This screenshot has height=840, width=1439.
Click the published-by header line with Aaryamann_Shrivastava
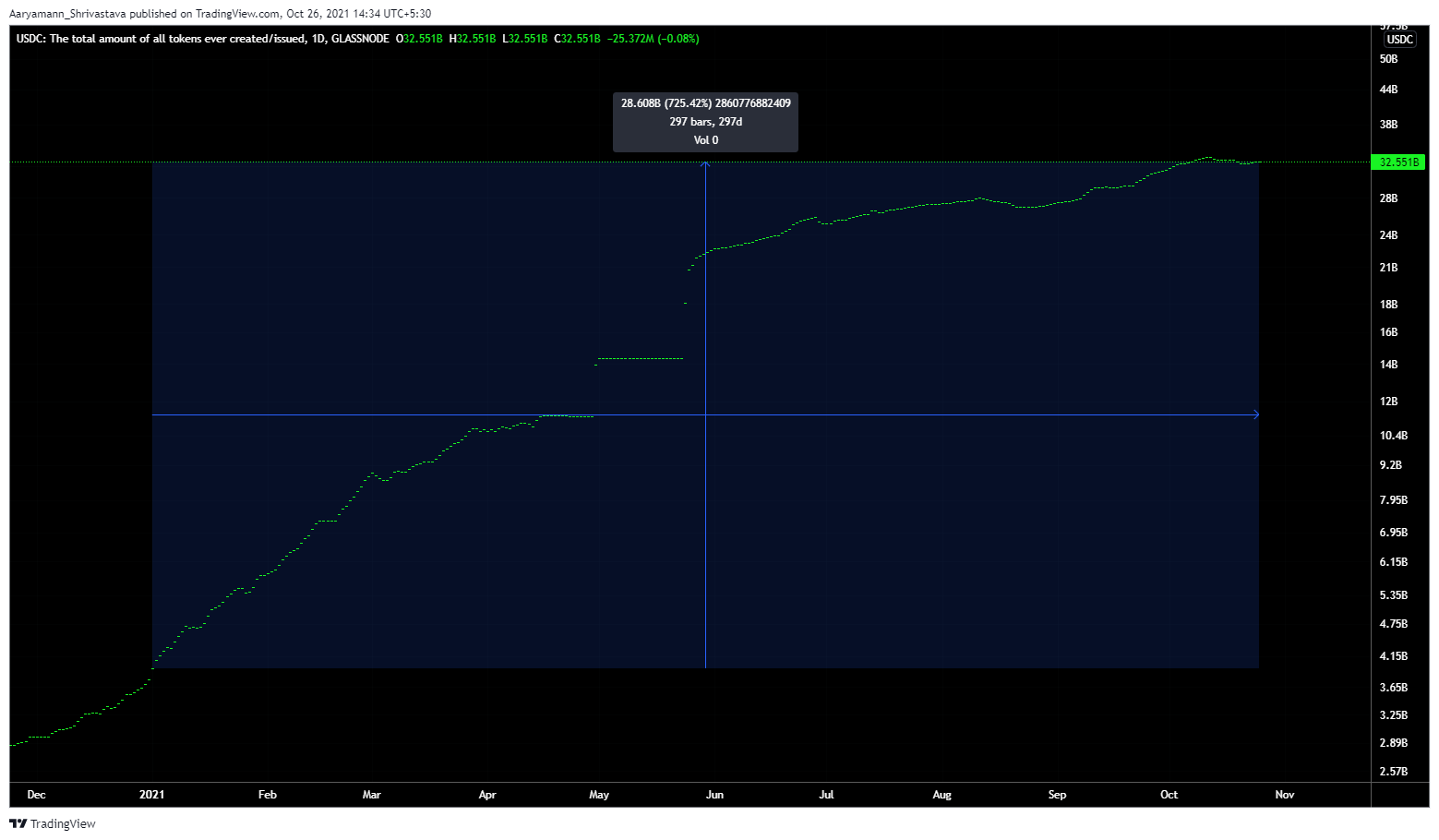[220, 14]
